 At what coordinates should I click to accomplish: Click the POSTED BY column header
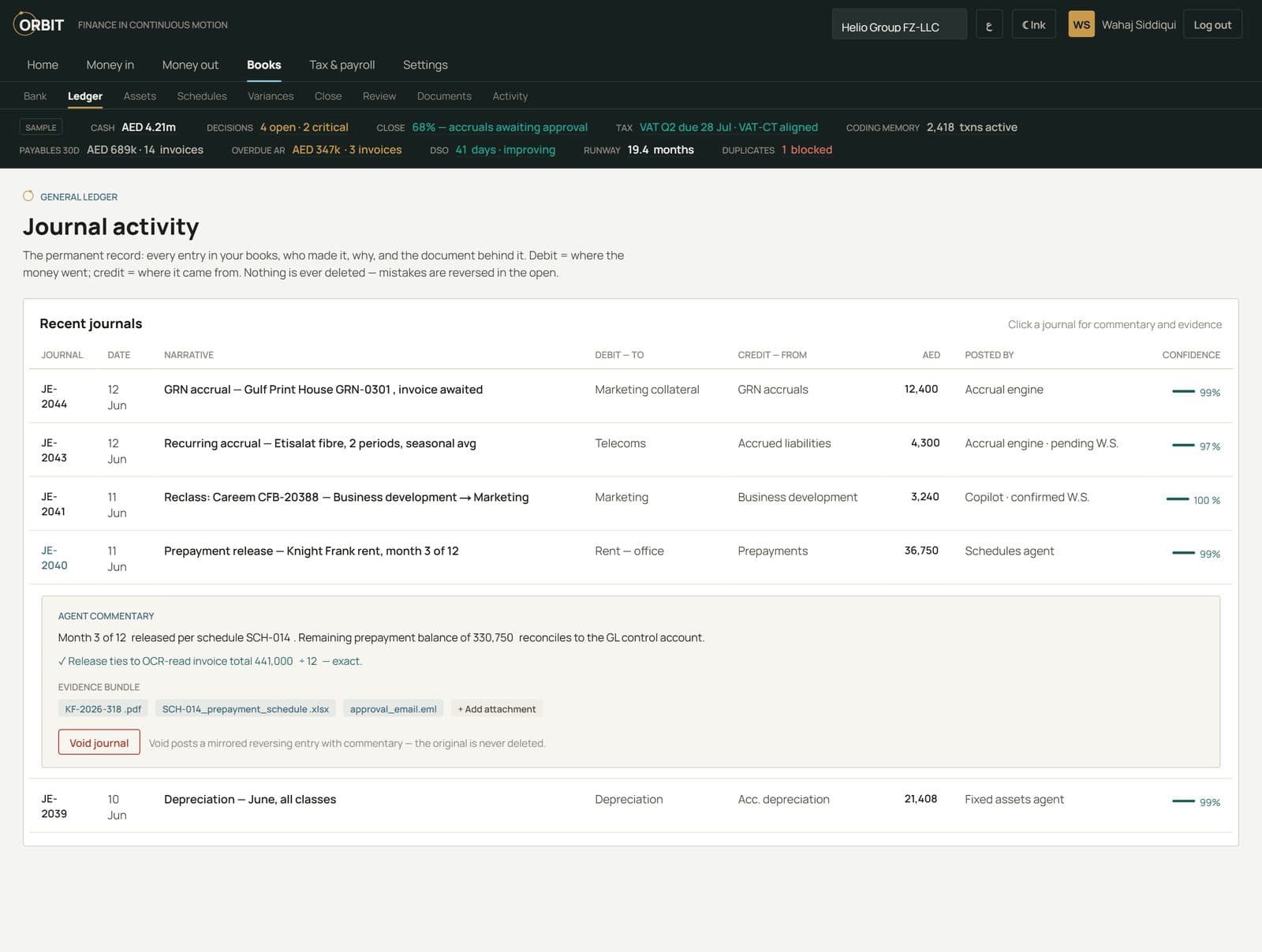[x=989, y=355]
